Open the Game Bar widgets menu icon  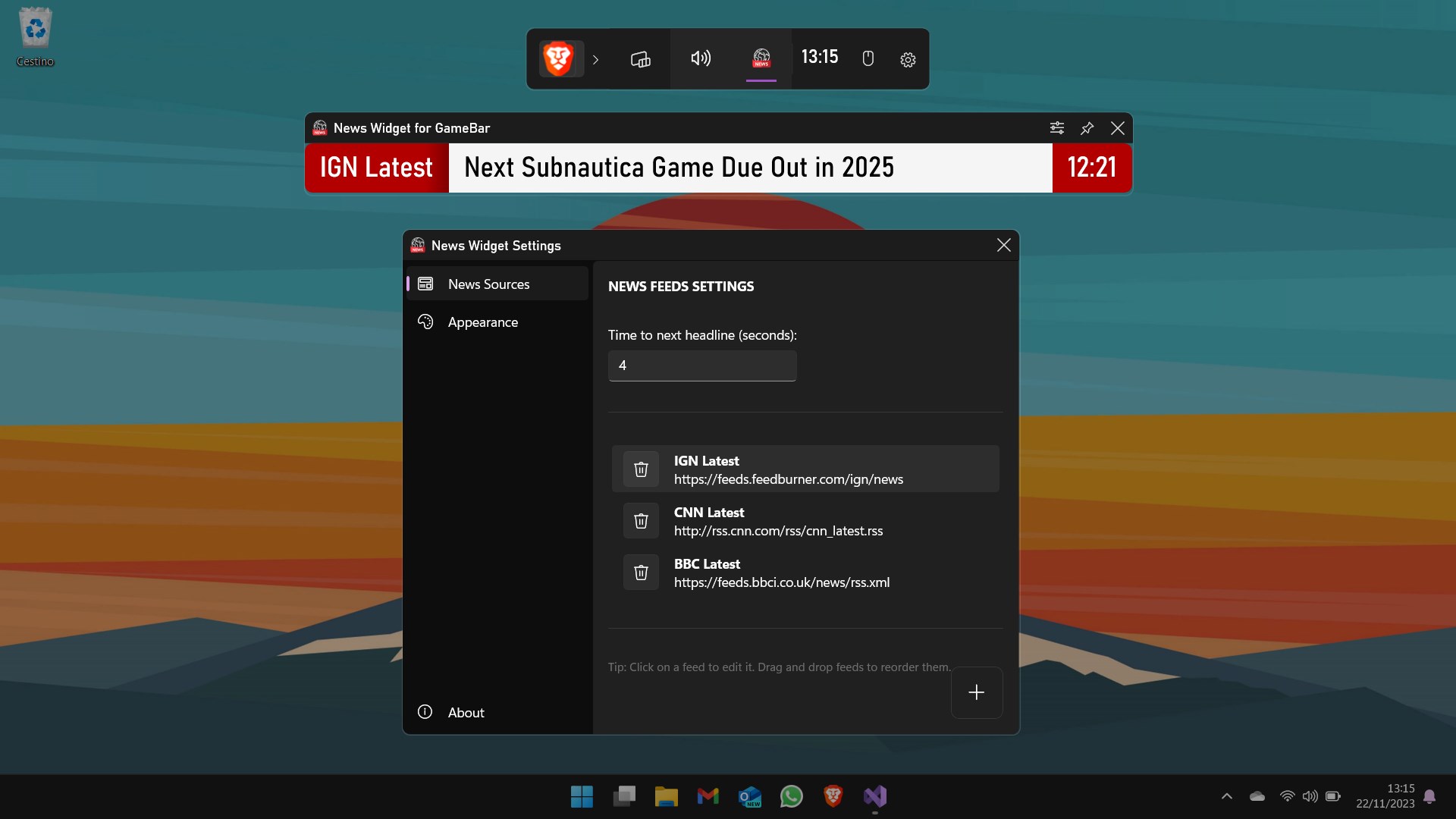click(x=640, y=59)
